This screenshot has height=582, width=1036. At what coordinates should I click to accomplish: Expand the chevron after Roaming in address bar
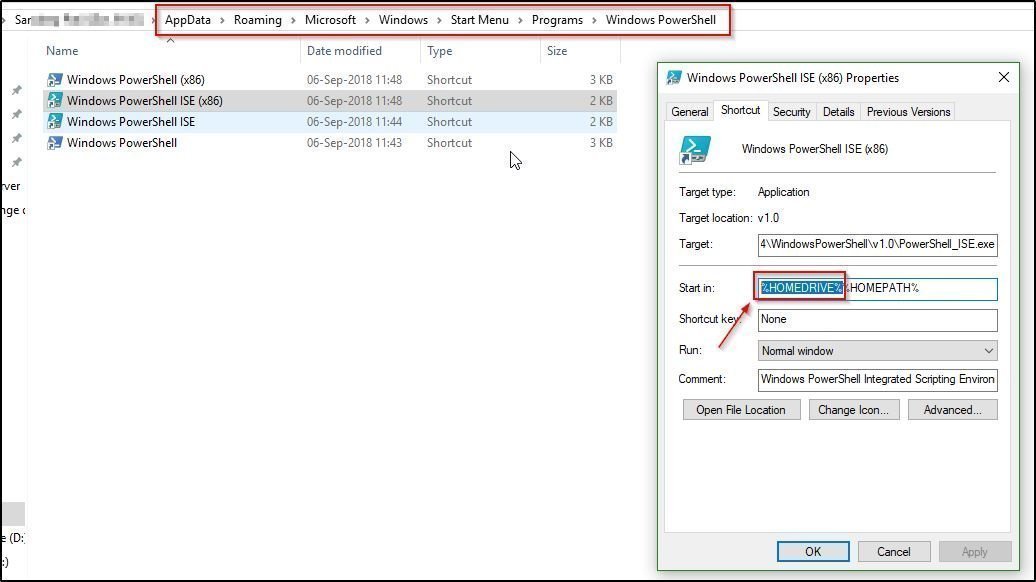click(293, 20)
